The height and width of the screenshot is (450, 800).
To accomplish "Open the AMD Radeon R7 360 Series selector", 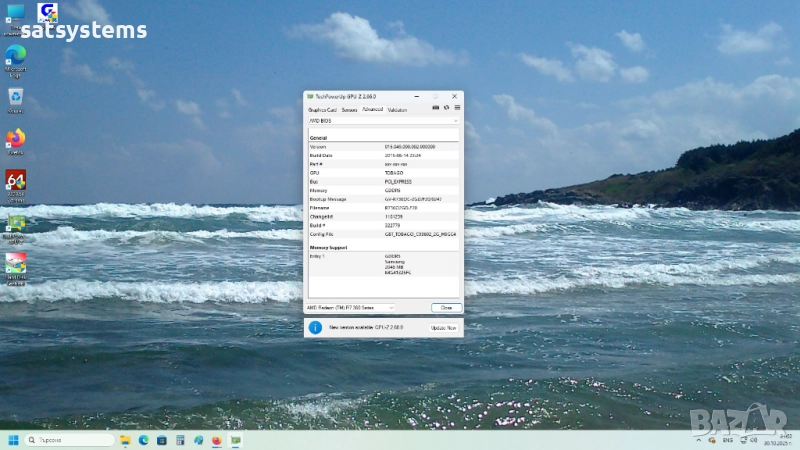I will [351, 307].
